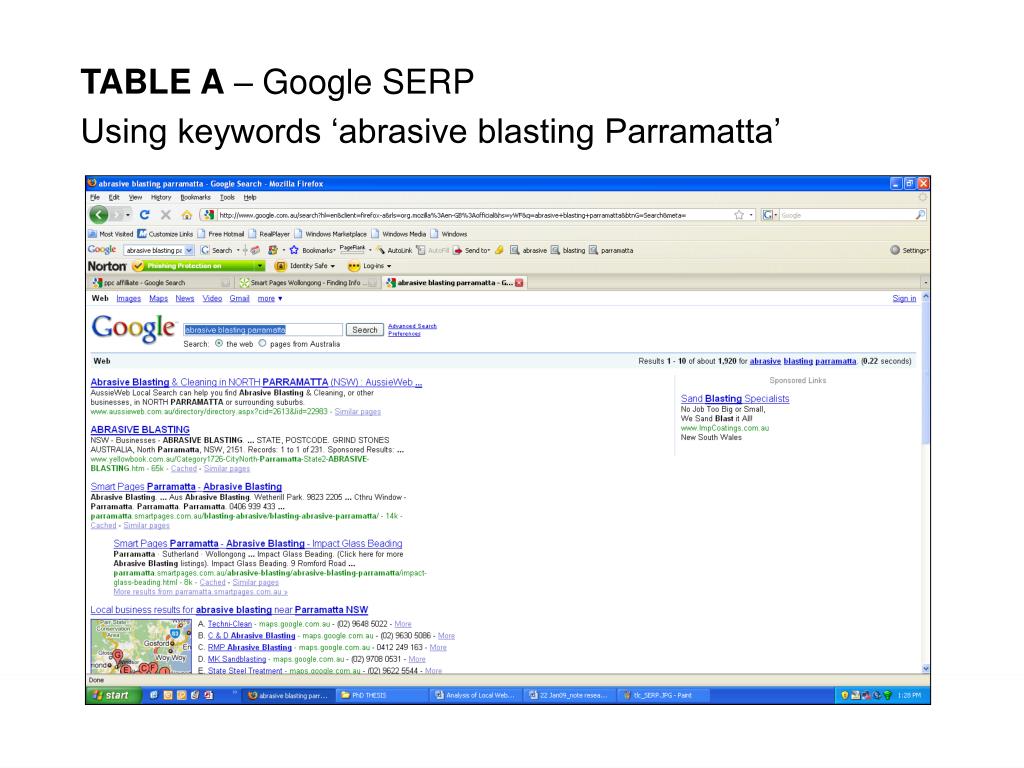Image resolution: width=1024 pixels, height=768 pixels.
Task: Open Google toolbar Bookmarks dropdown
Action: [x=312, y=250]
